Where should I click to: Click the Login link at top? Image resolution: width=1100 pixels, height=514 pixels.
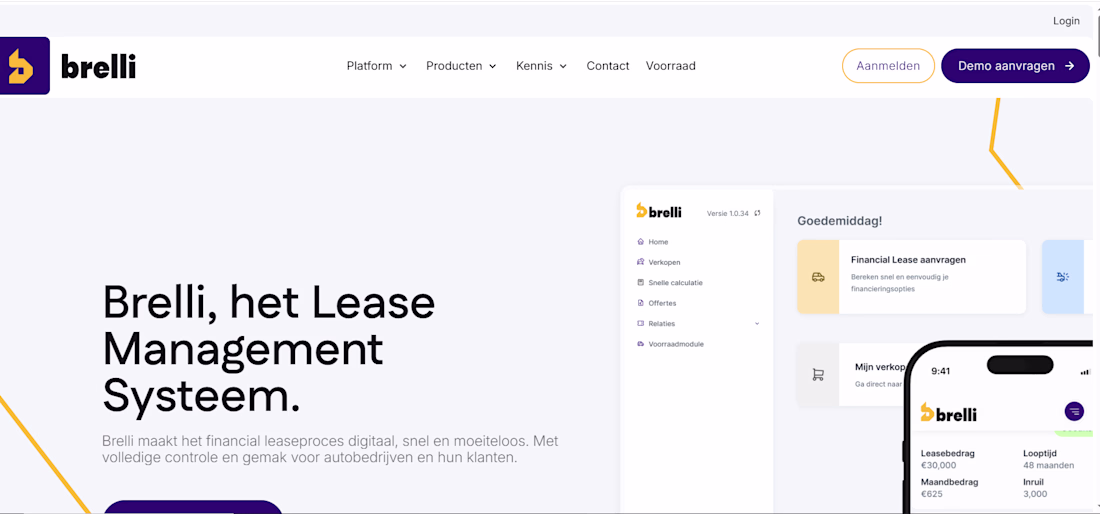coord(1066,21)
